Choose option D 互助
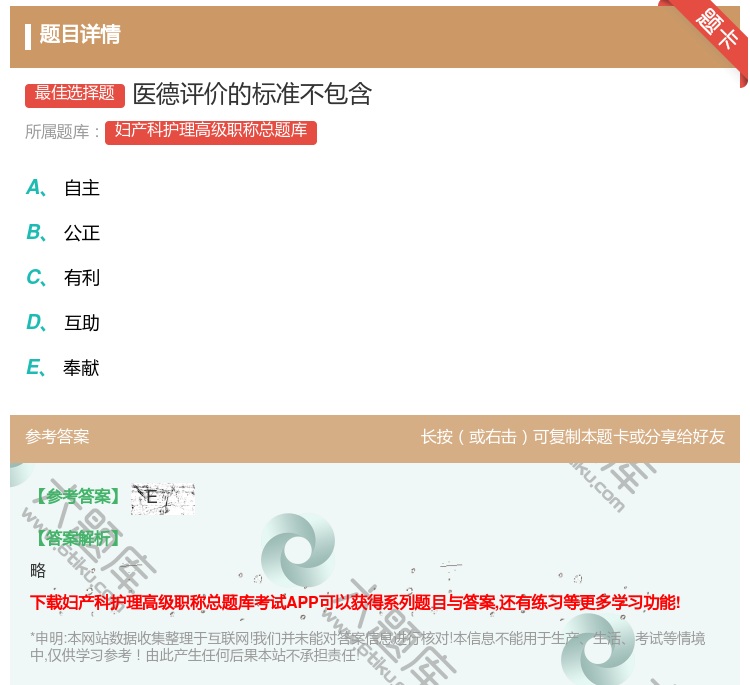 [63, 322]
